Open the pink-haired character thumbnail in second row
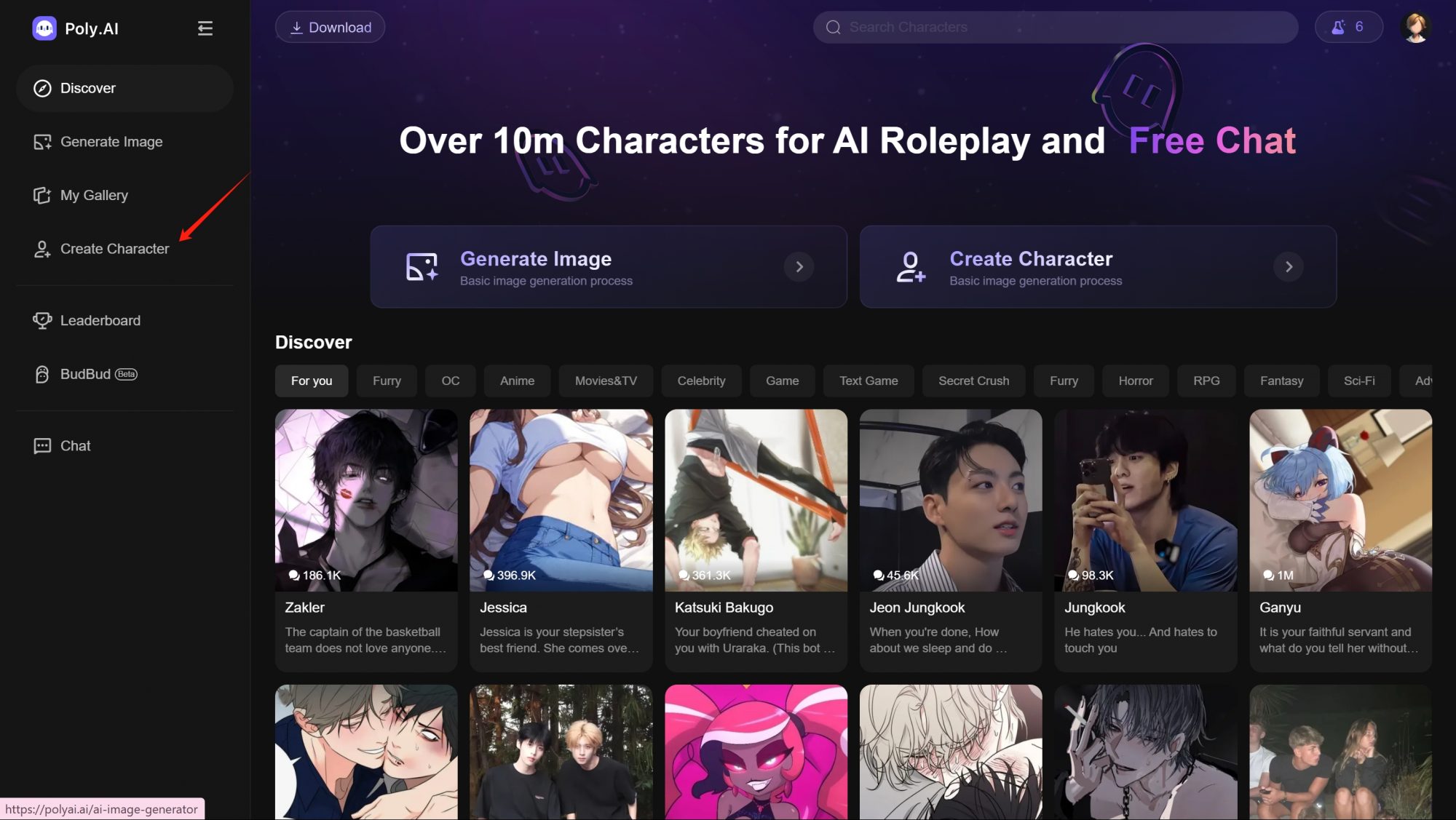This screenshot has height=820, width=1456. click(756, 752)
